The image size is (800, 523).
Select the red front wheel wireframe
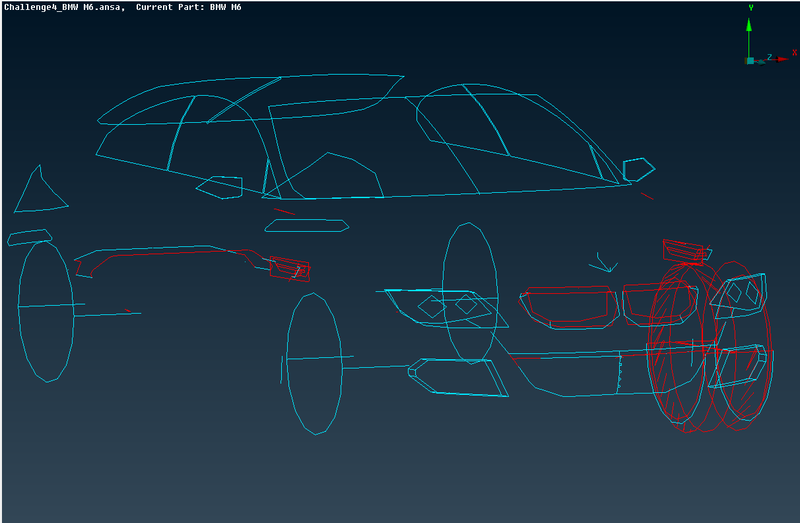coord(709,347)
